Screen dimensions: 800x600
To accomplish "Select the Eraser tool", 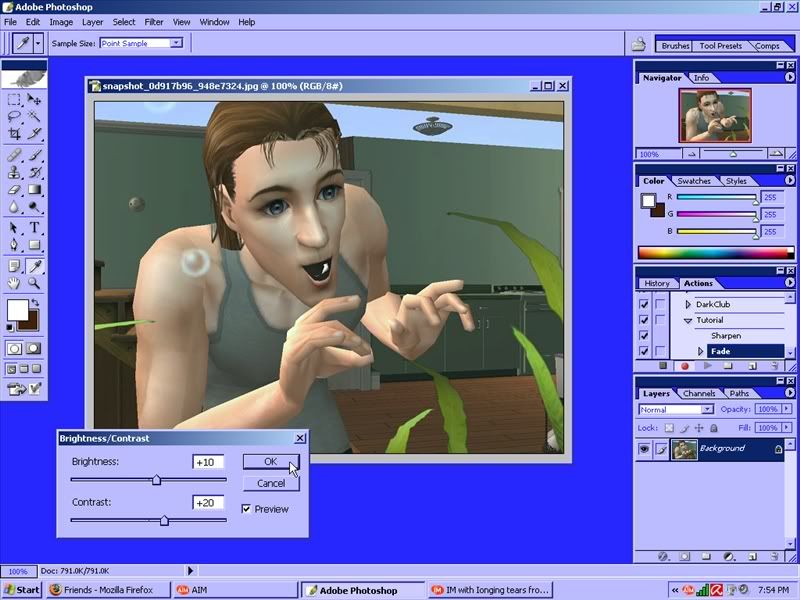I will click(14, 190).
